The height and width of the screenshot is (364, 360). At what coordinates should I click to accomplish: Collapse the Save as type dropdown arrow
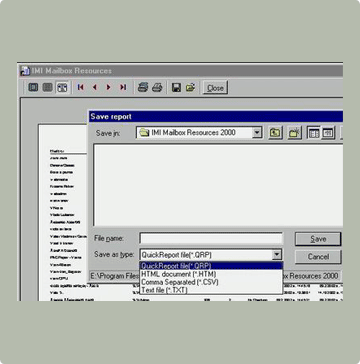(277, 255)
